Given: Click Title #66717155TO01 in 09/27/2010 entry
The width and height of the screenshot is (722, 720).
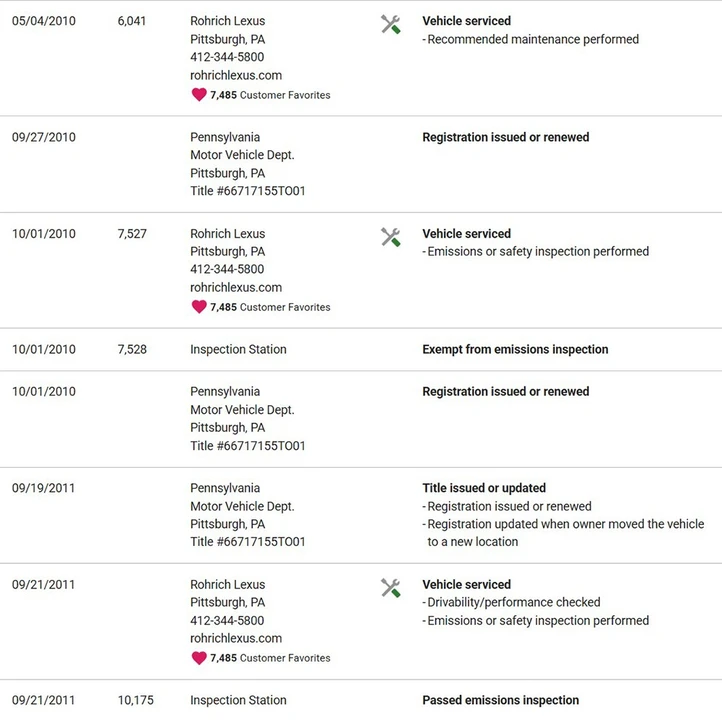Looking at the screenshot, I should pyautogui.click(x=248, y=191).
